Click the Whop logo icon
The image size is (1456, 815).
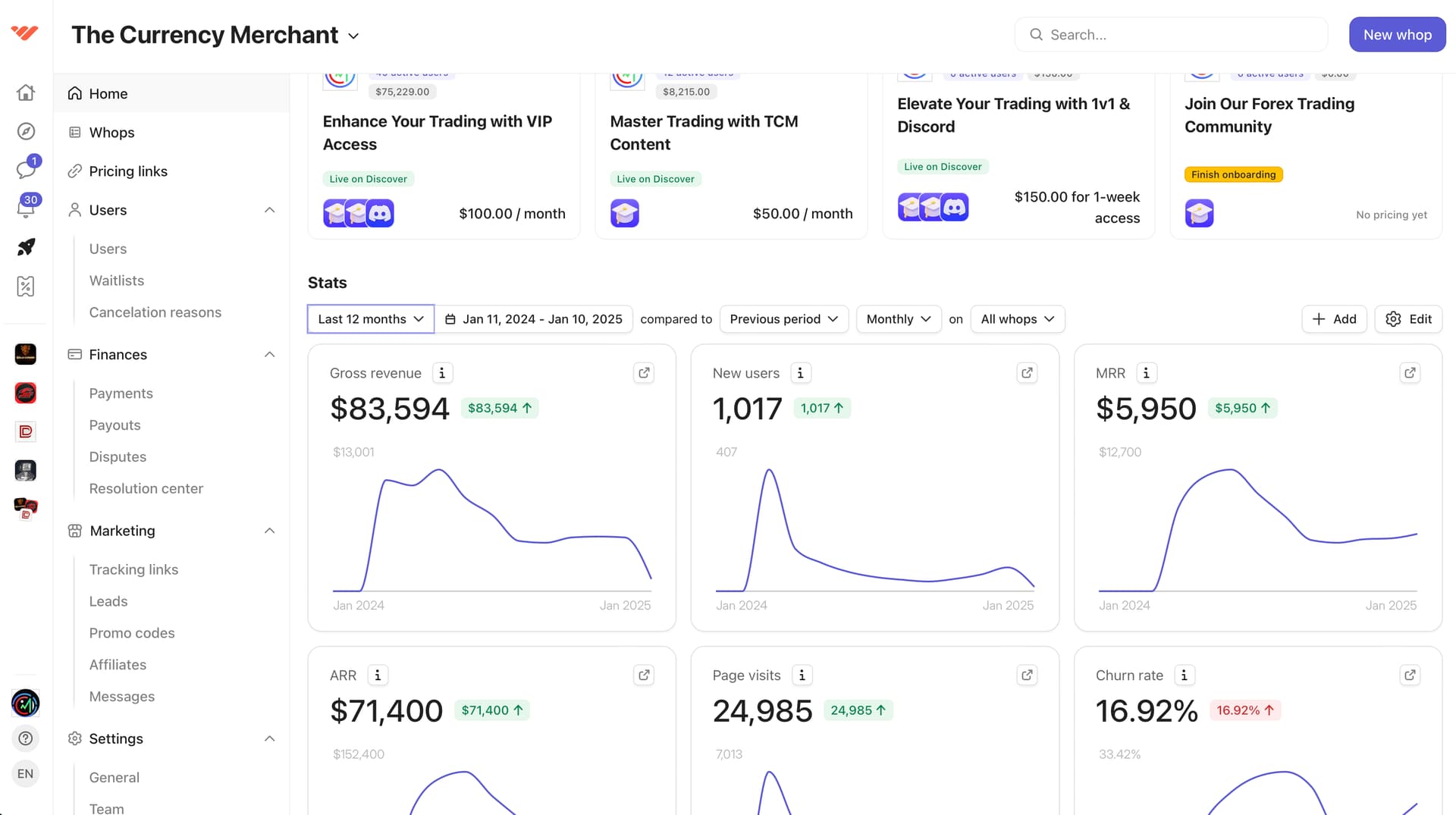point(25,33)
